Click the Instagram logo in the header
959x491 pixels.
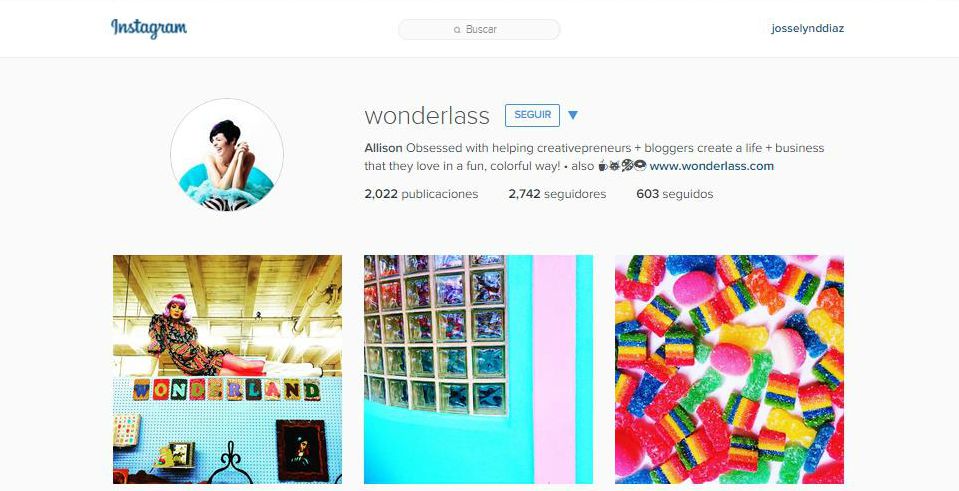[149, 28]
